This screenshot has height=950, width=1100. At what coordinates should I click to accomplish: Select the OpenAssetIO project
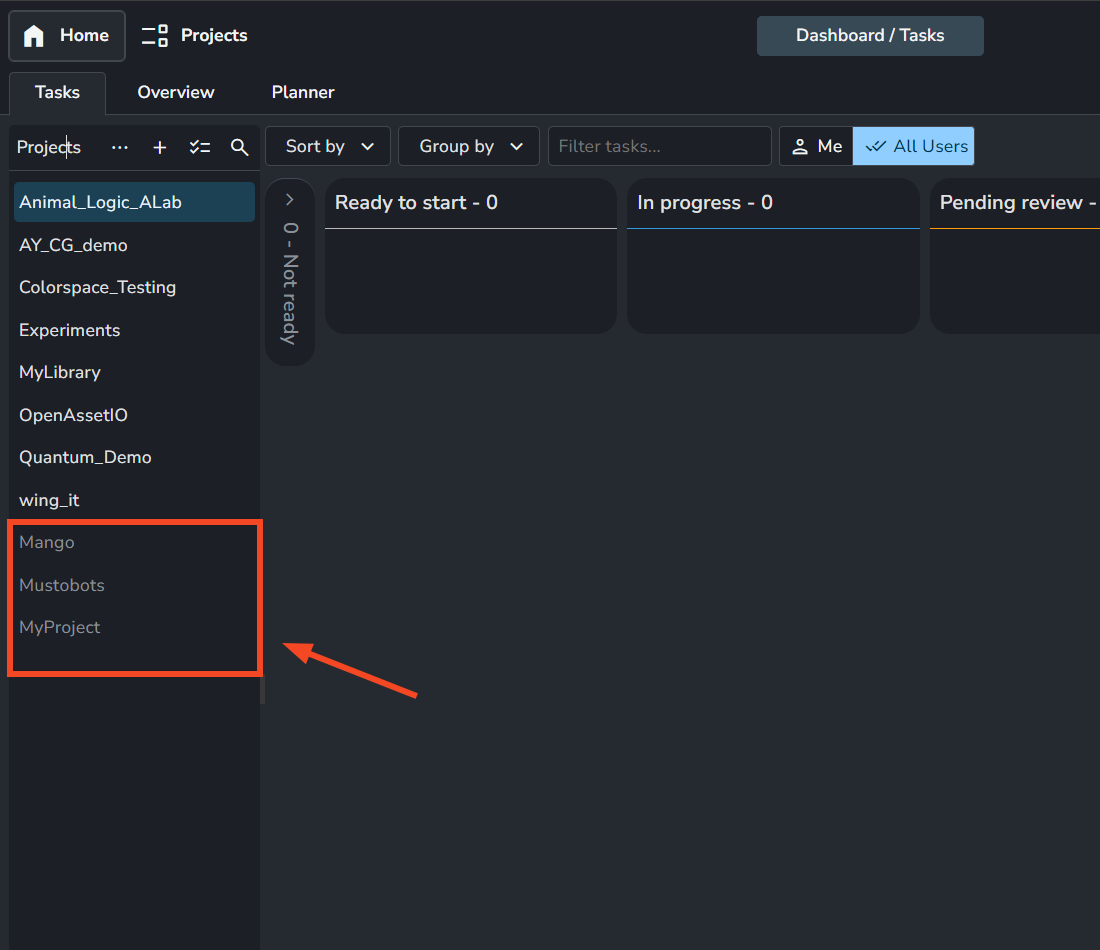pyautogui.click(x=134, y=415)
